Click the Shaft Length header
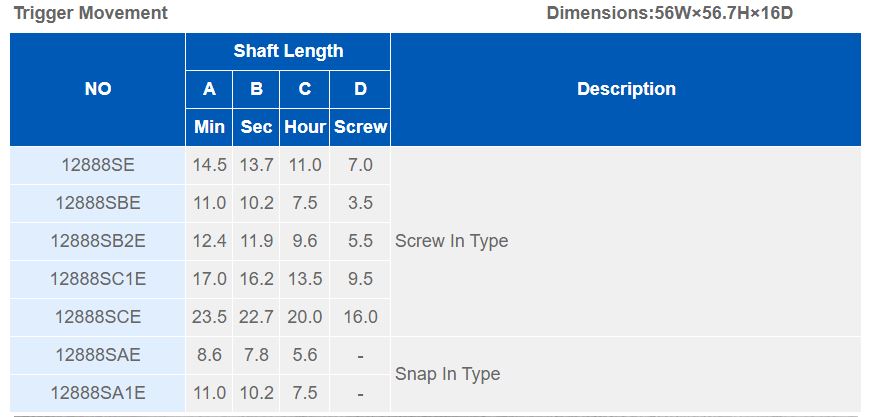 tap(288, 52)
